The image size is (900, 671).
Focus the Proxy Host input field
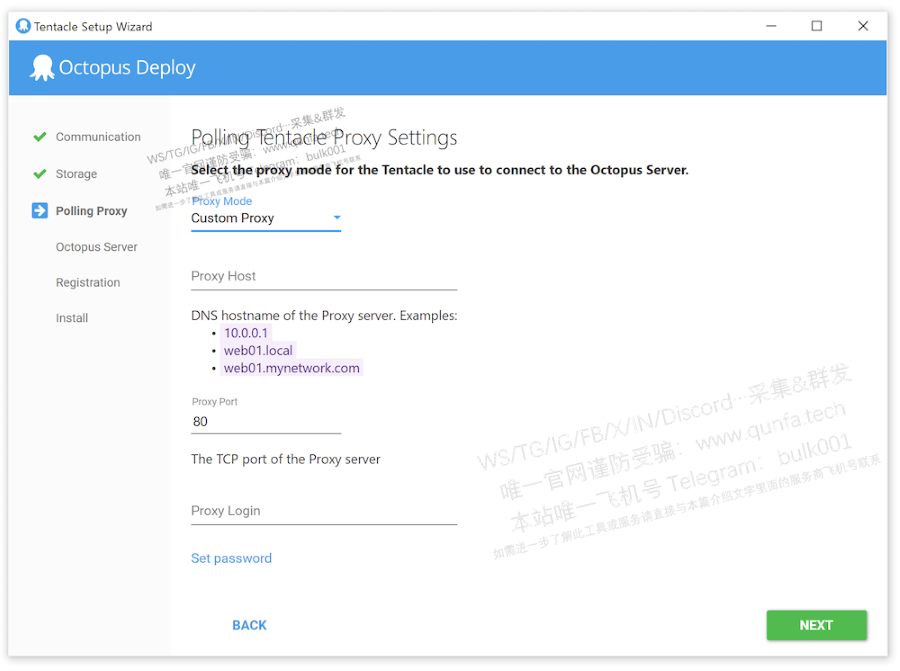coord(324,277)
